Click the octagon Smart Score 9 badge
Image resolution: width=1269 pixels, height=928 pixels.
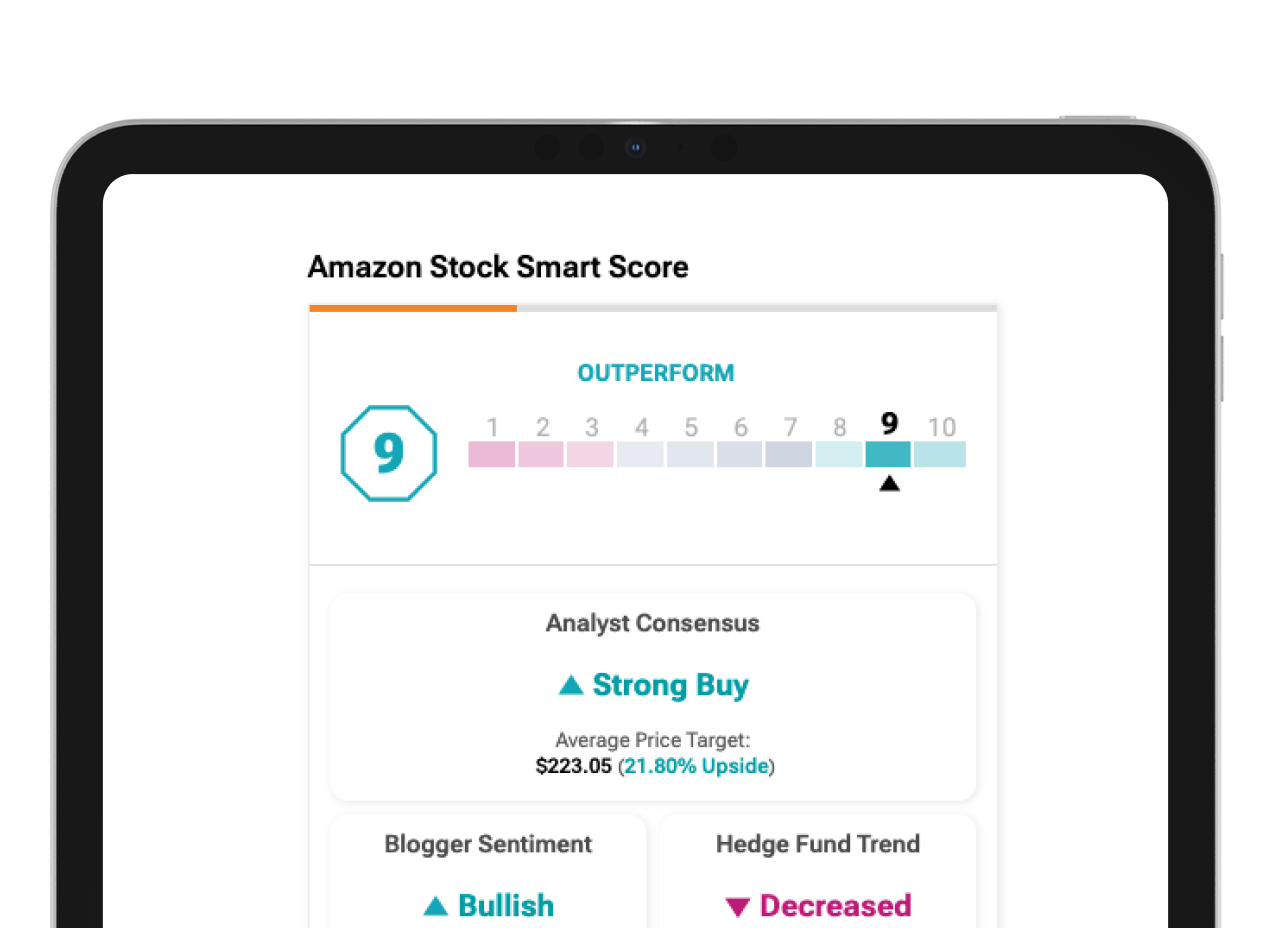pyautogui.click(x=389, y=453)
